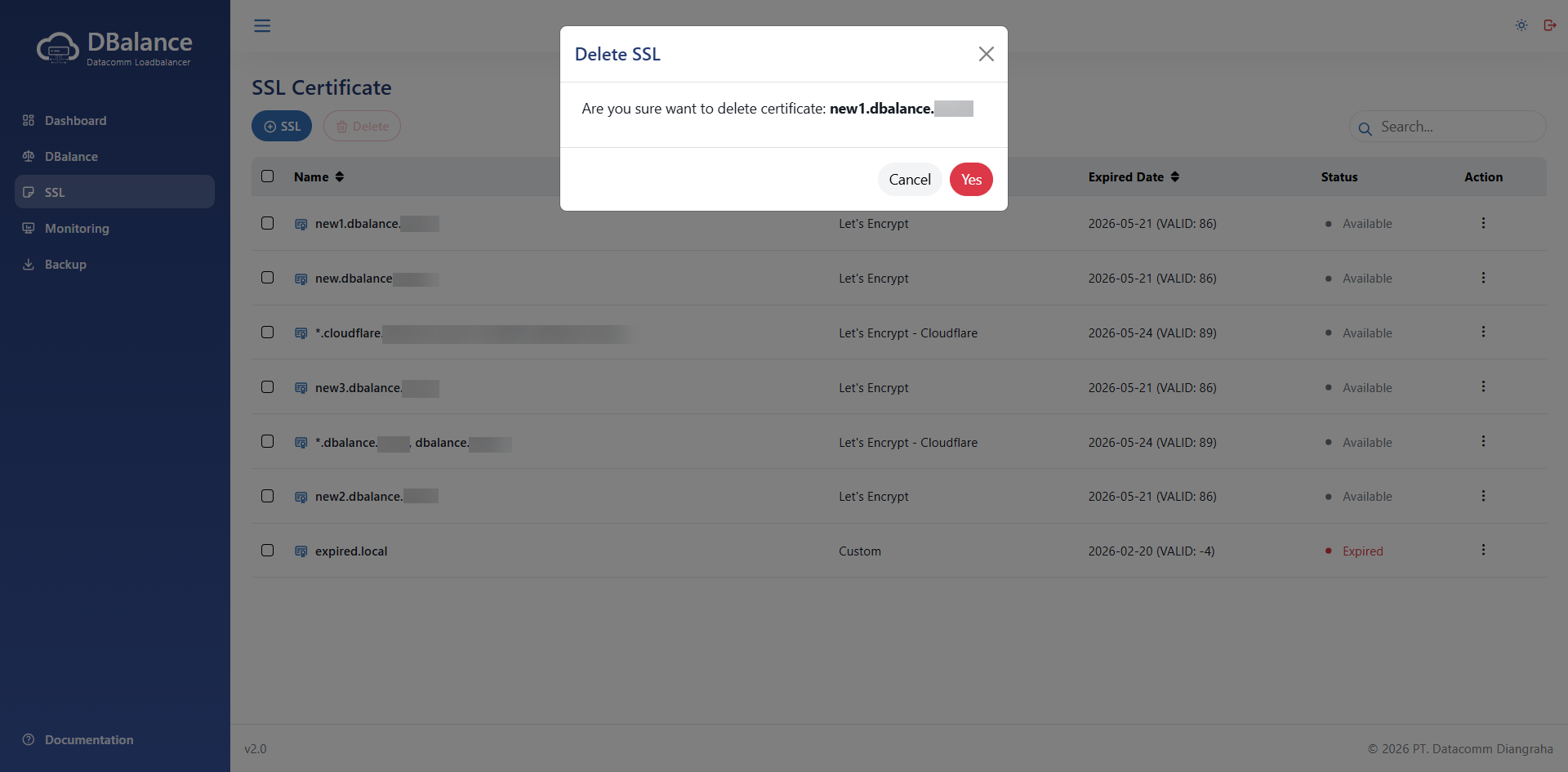Viewport: 1568px width, 772px height.
Task: Tick the select-all checkbox in table header
Action: point(268,176)
